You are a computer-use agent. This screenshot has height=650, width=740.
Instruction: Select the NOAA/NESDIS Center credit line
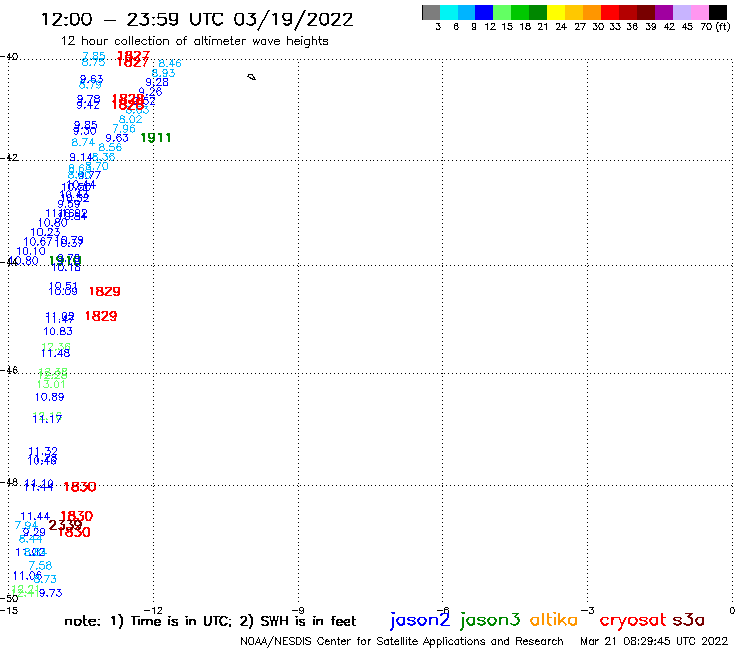click(402, 641)
